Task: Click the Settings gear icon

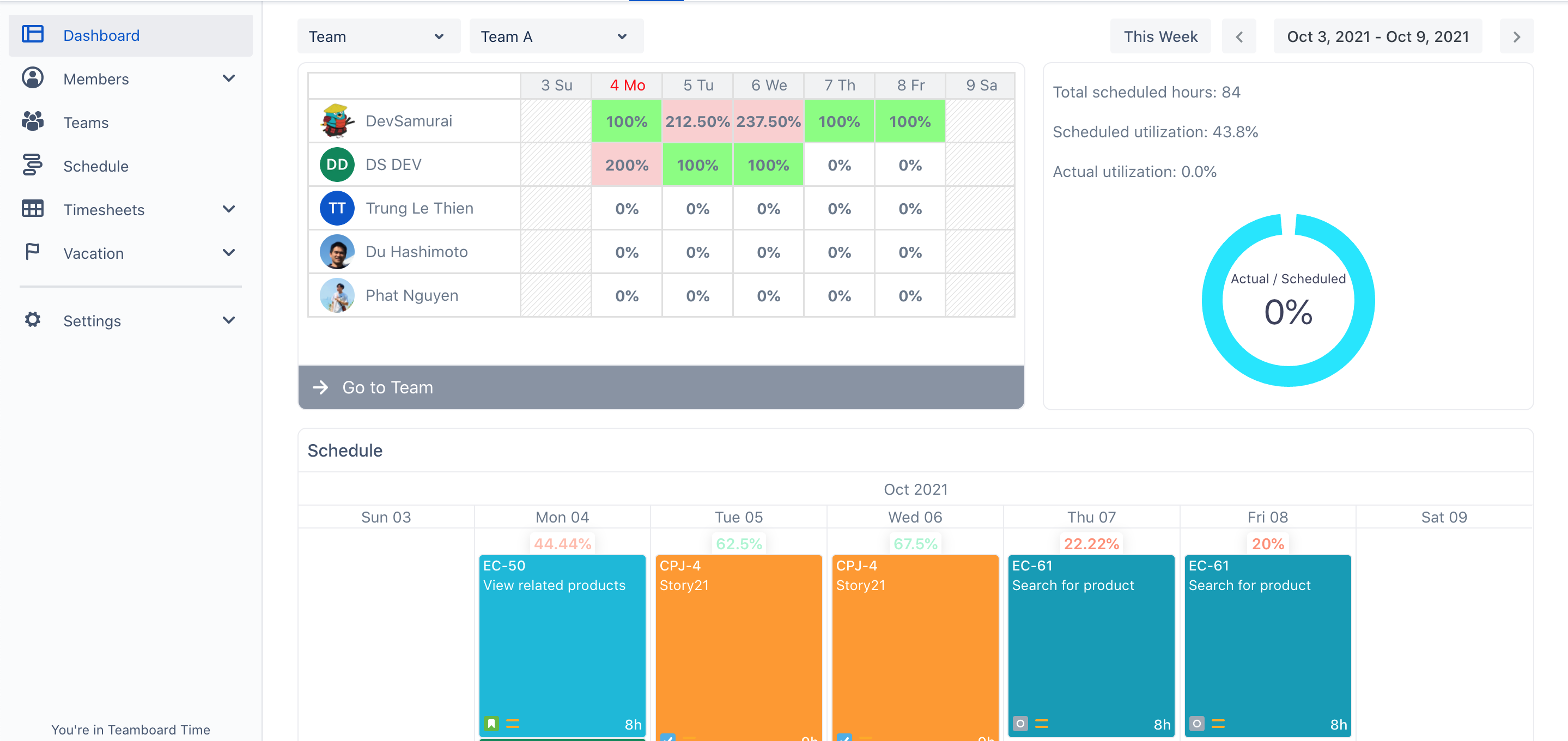Action: pos(32,320)
